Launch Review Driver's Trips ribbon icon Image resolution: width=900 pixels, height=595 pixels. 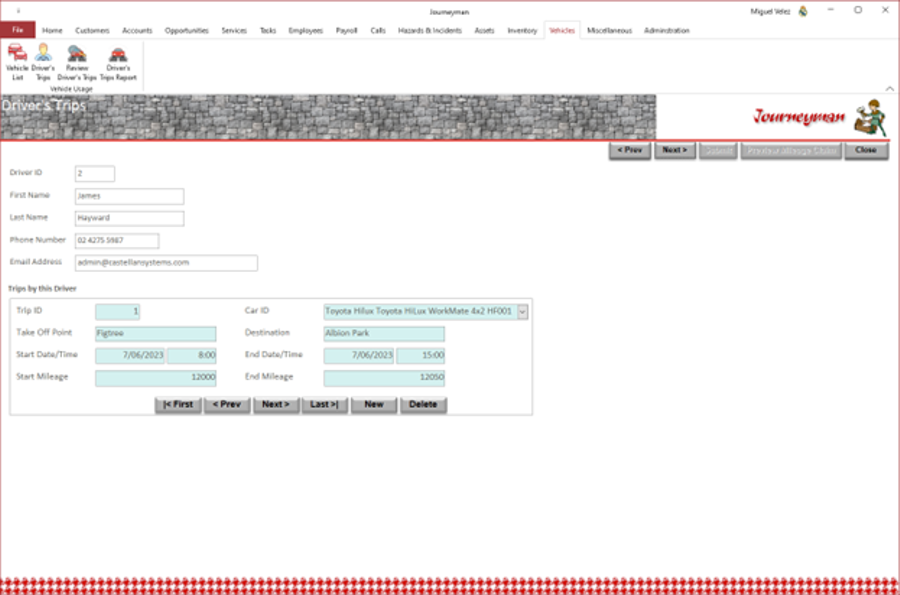pos(77,63)
